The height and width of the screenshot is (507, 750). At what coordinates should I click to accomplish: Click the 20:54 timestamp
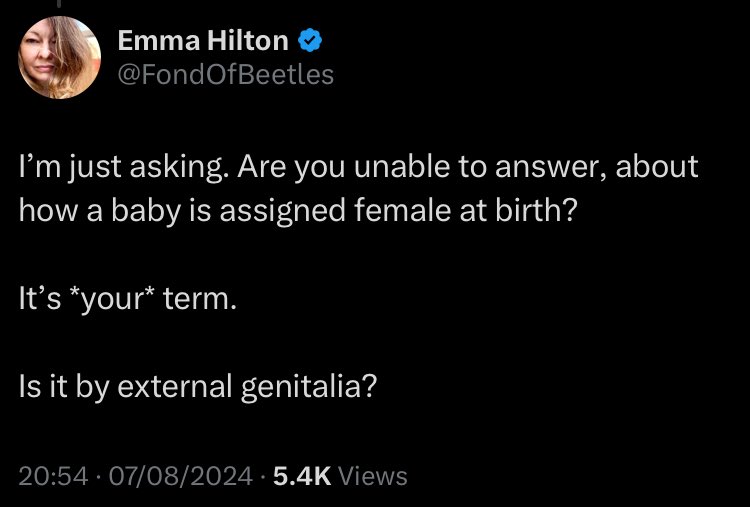[x=53, y=476]
